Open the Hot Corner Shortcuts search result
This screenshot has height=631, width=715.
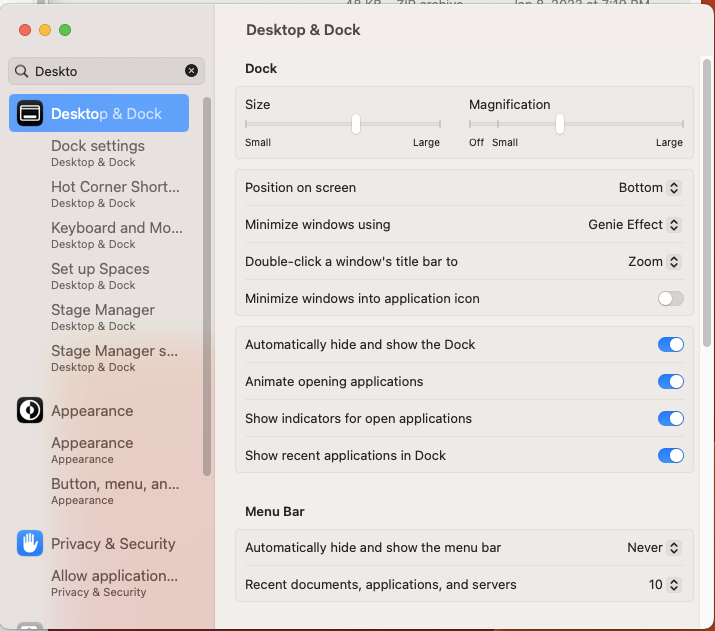[x=115, y=194]
